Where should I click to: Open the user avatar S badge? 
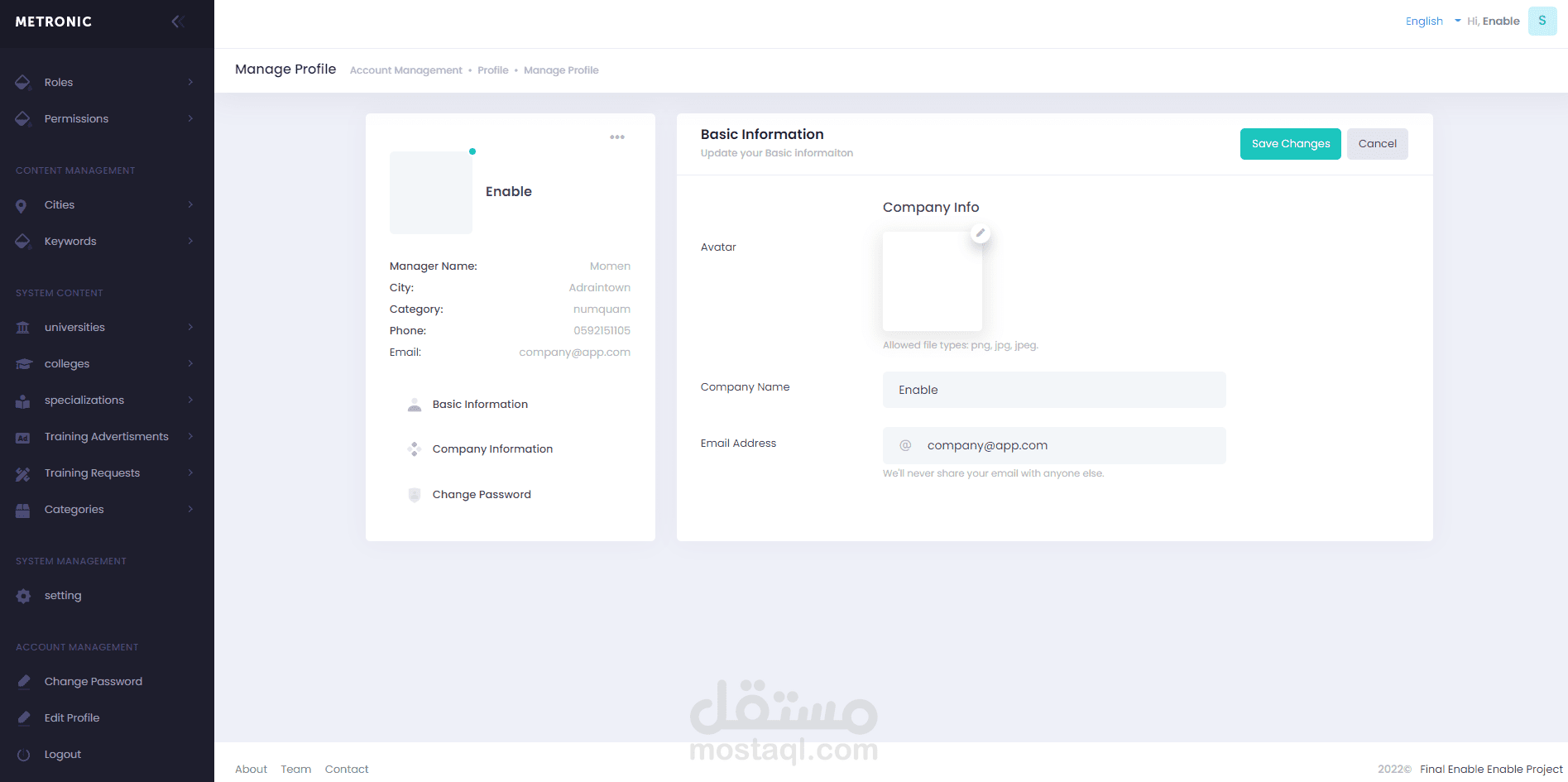1542,21
